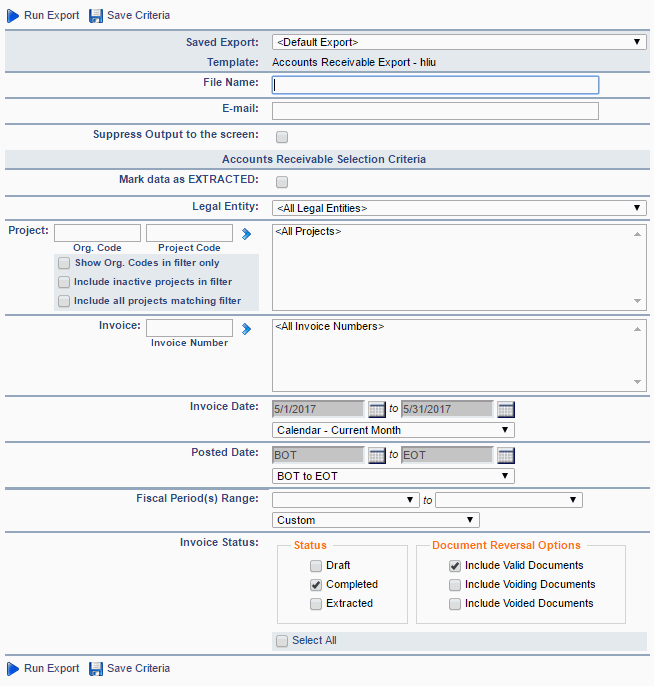Screen dimensions: 654x686
Task: Click the top Save Criteria floppy disk icon
Action: click(96, 16)
